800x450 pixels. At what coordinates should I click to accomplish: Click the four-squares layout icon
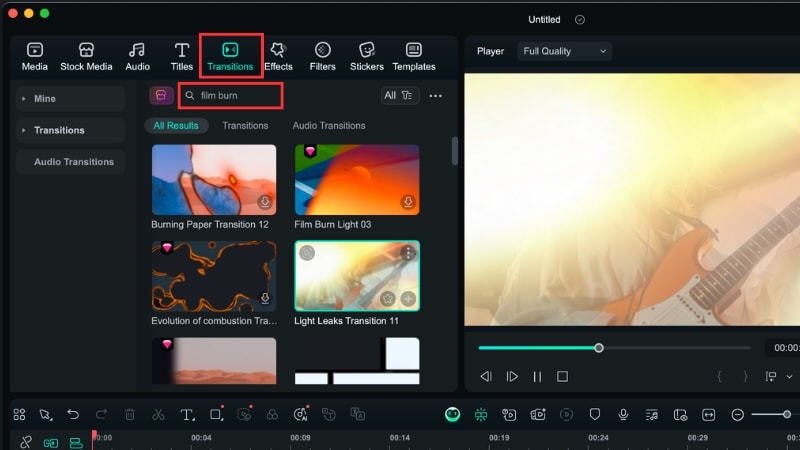[19, 414]
